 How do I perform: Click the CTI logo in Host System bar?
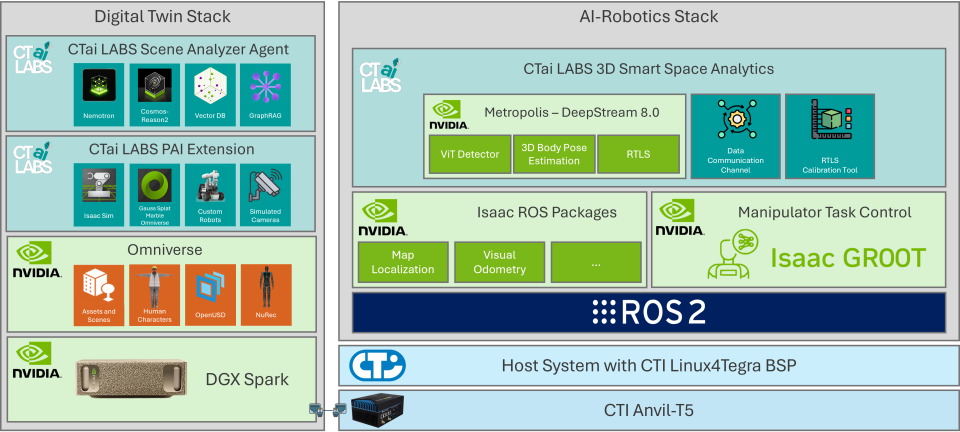pyautogui.click(x=377, y=365)
